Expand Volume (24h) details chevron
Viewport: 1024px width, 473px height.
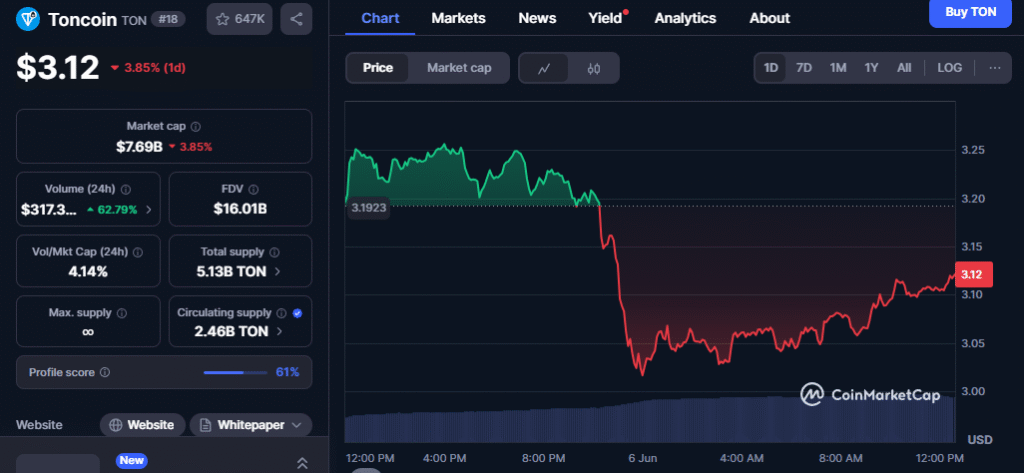149,210
